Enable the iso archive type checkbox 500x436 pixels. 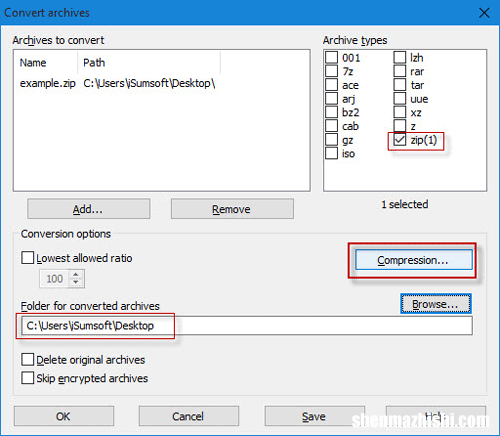(331, 153)
